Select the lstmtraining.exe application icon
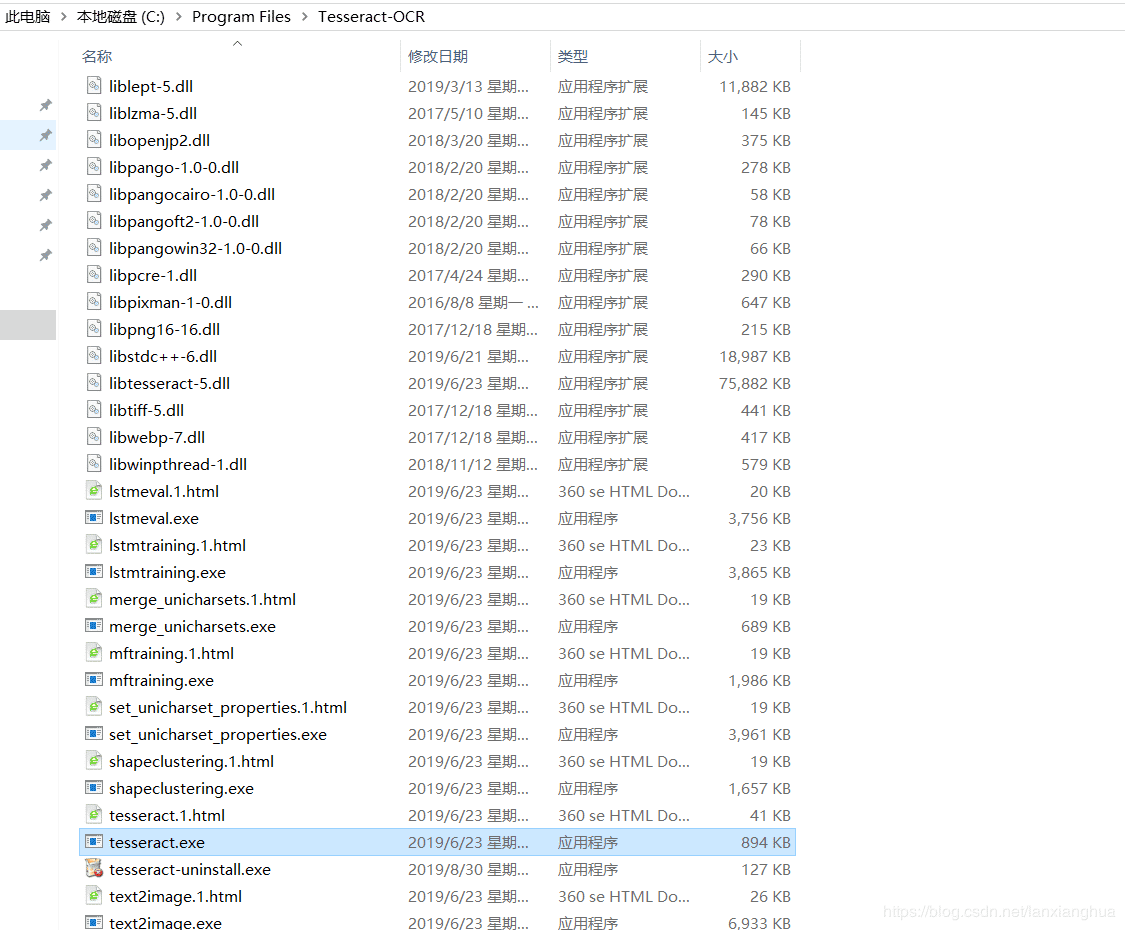The image size is (1125, 930). (94, 572)
